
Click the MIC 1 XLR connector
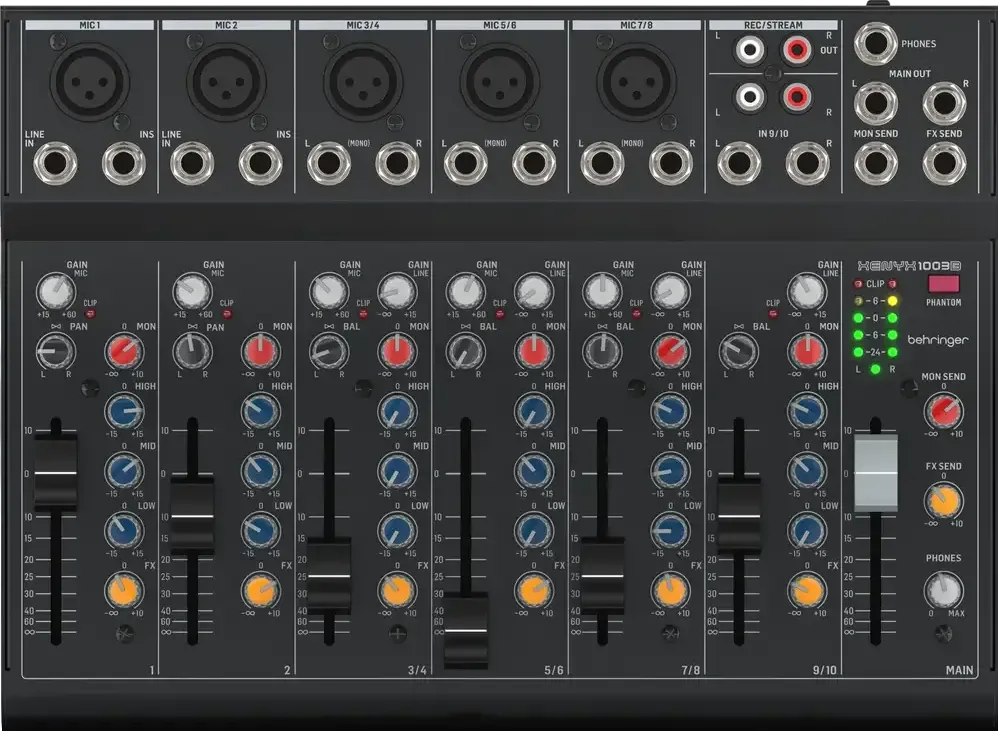(89, 83)
